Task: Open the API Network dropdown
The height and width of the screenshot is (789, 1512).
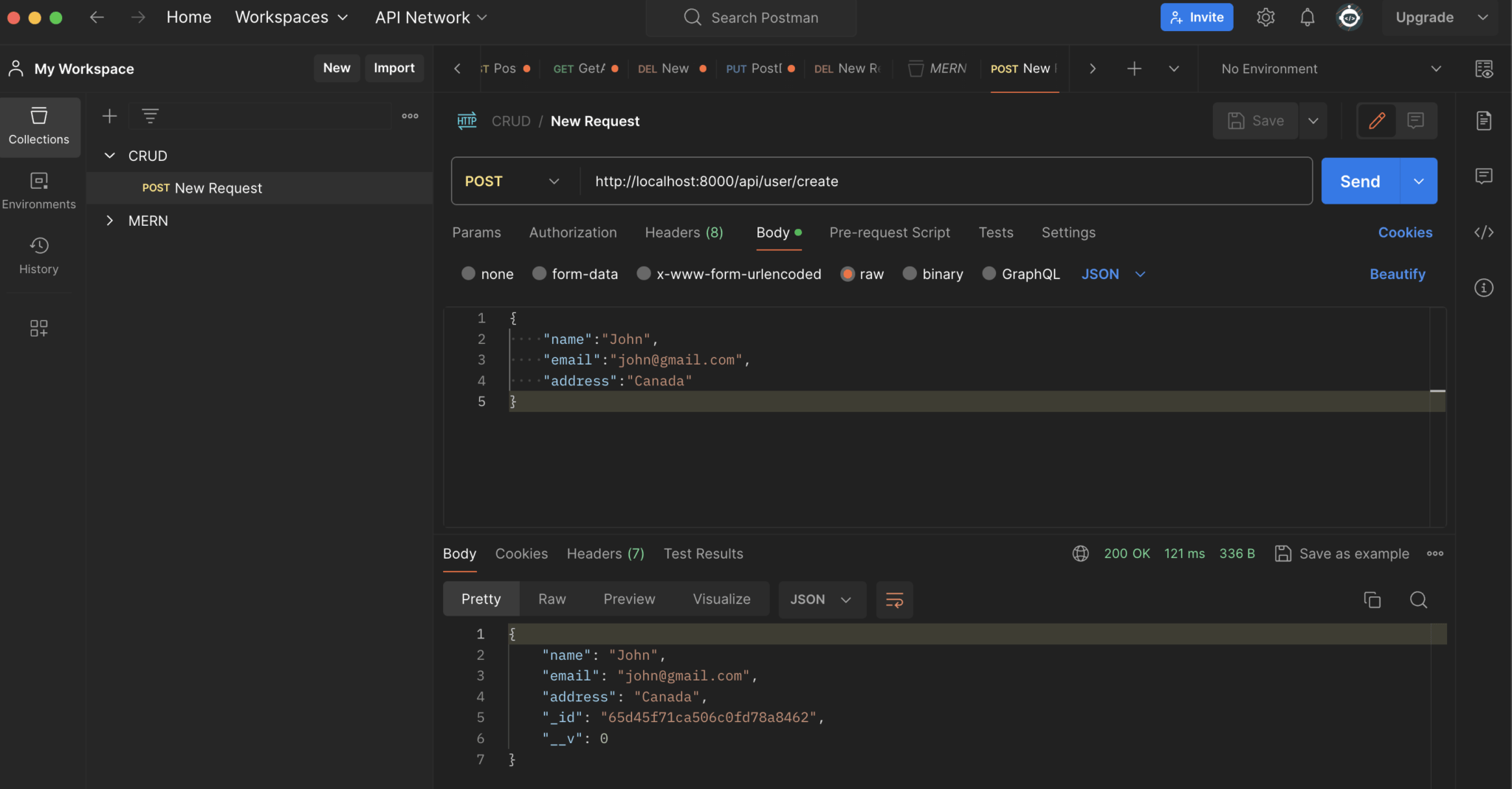Action: 431,17
